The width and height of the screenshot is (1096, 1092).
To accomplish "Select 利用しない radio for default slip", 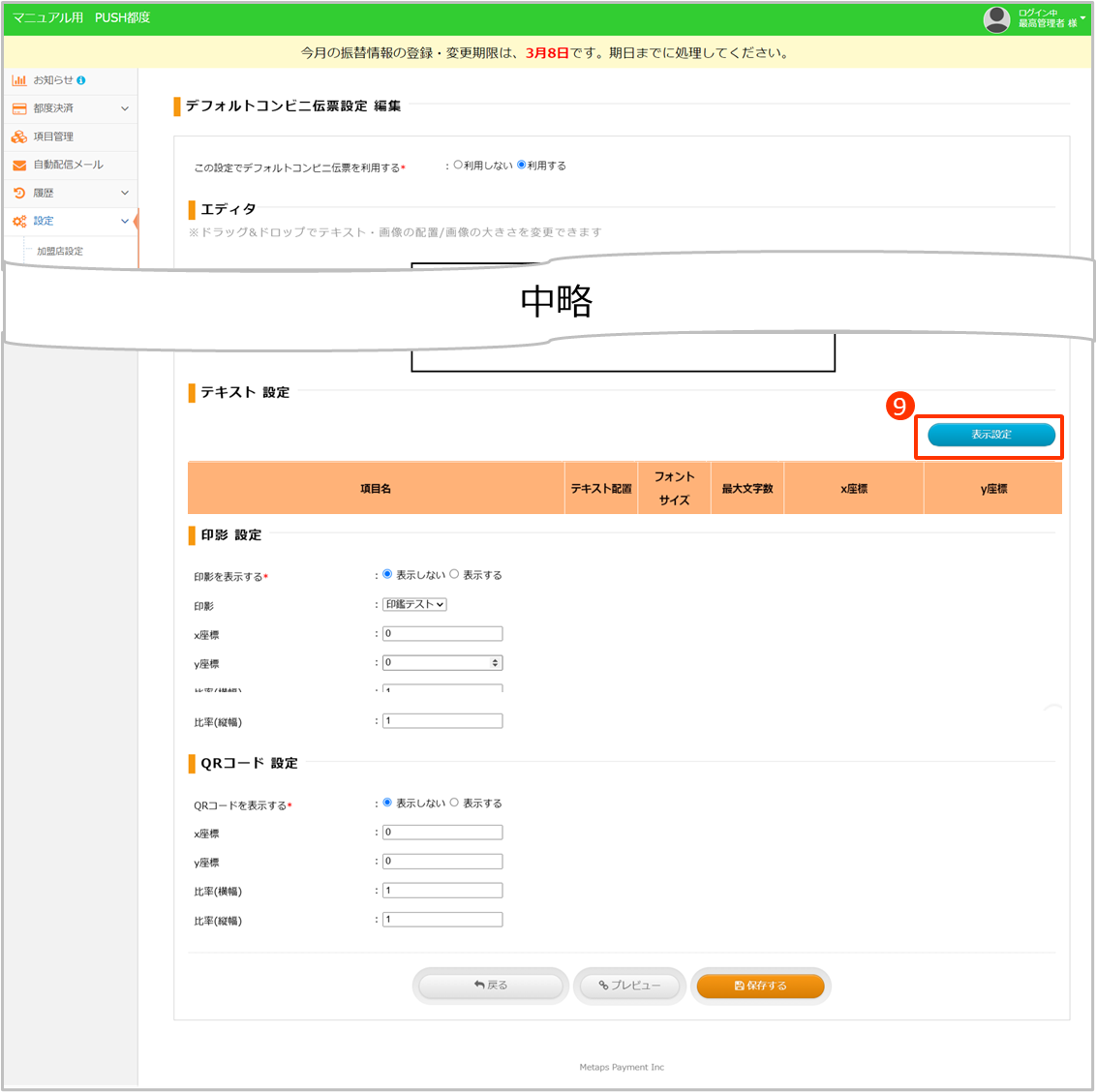I will pyautogui.click(x=458, y=165).
